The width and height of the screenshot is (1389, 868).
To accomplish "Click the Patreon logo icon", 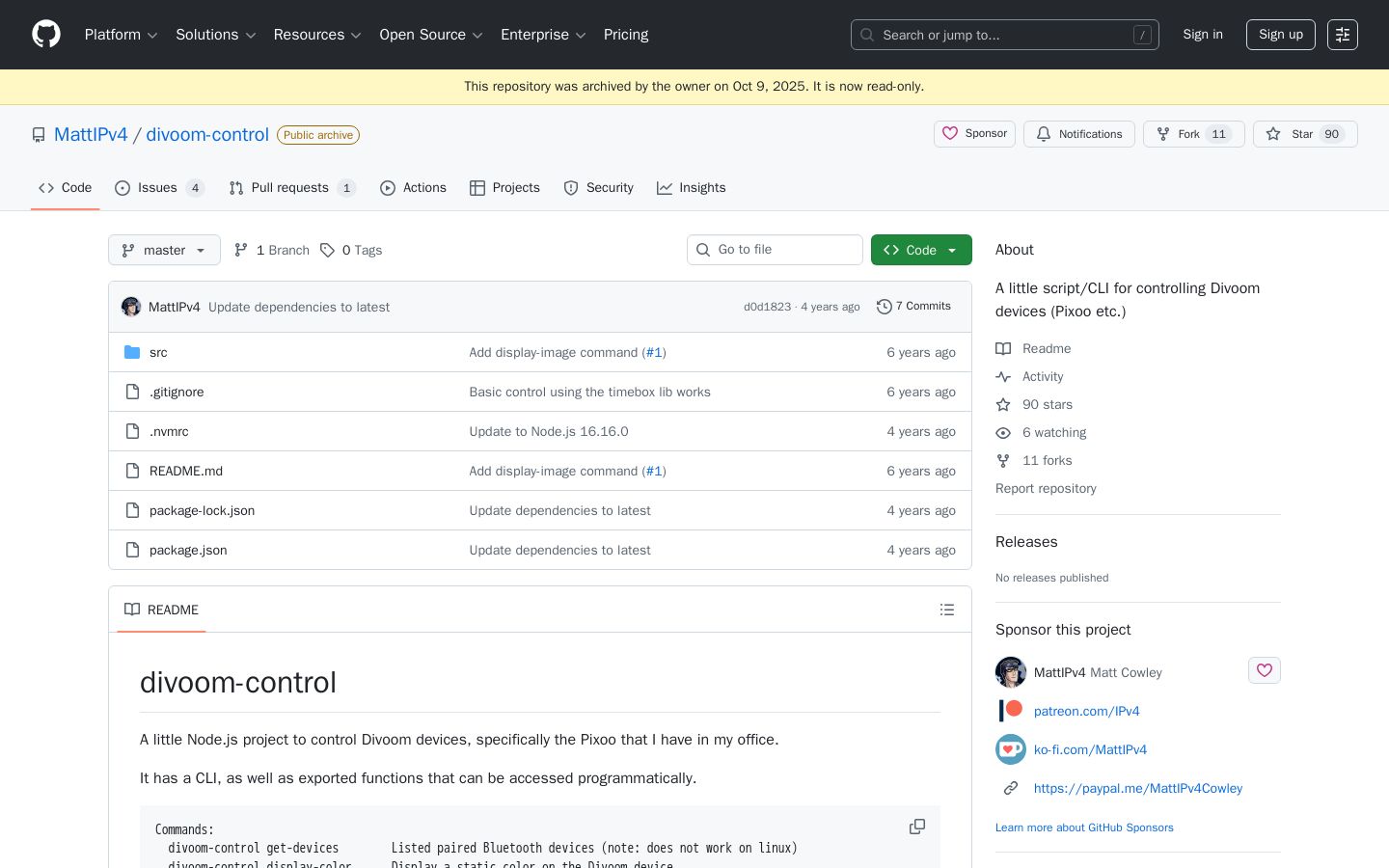I will point(1011,711).
